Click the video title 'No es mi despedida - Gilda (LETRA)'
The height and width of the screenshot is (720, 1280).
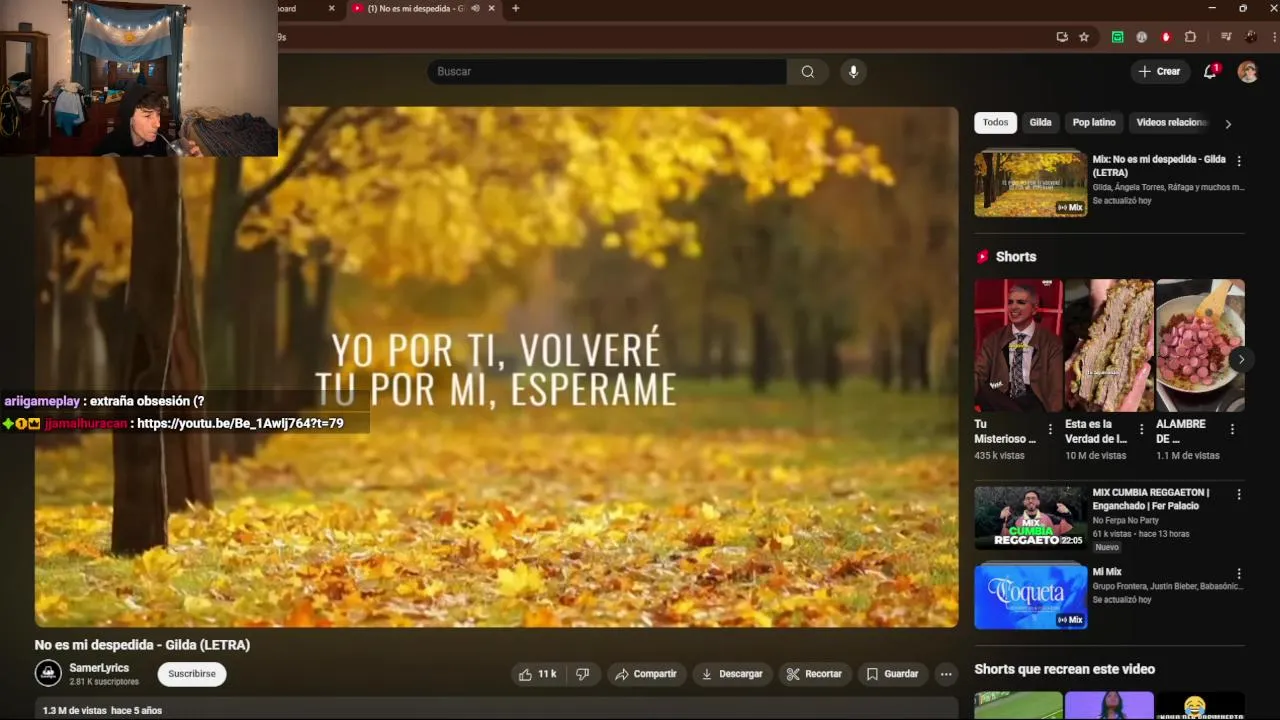(x=142, y=645)
